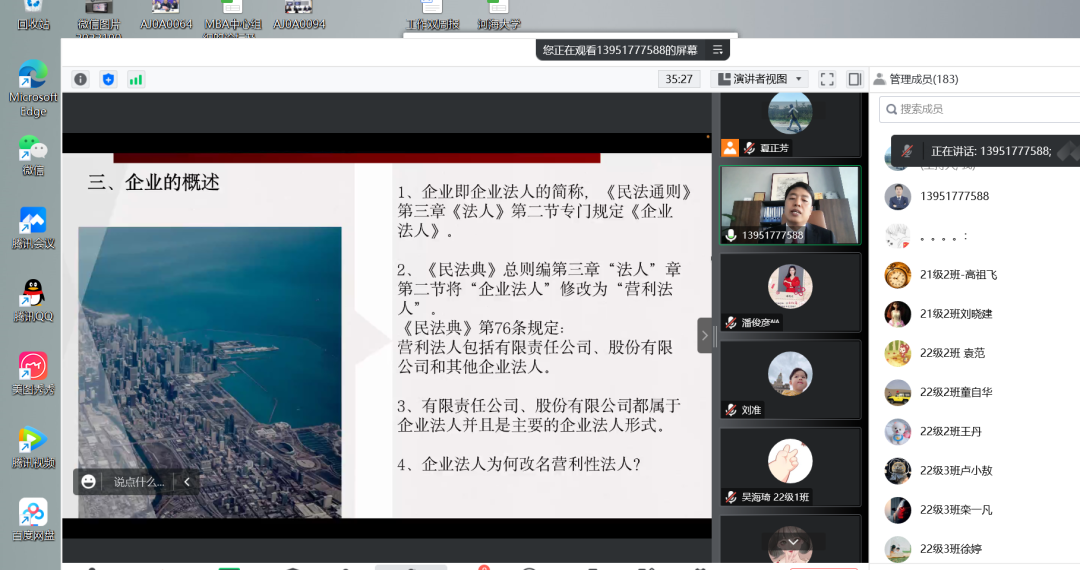Enter full screen mode via expand icon
This screenshot has width=1080, height=570.
(827, 79)
